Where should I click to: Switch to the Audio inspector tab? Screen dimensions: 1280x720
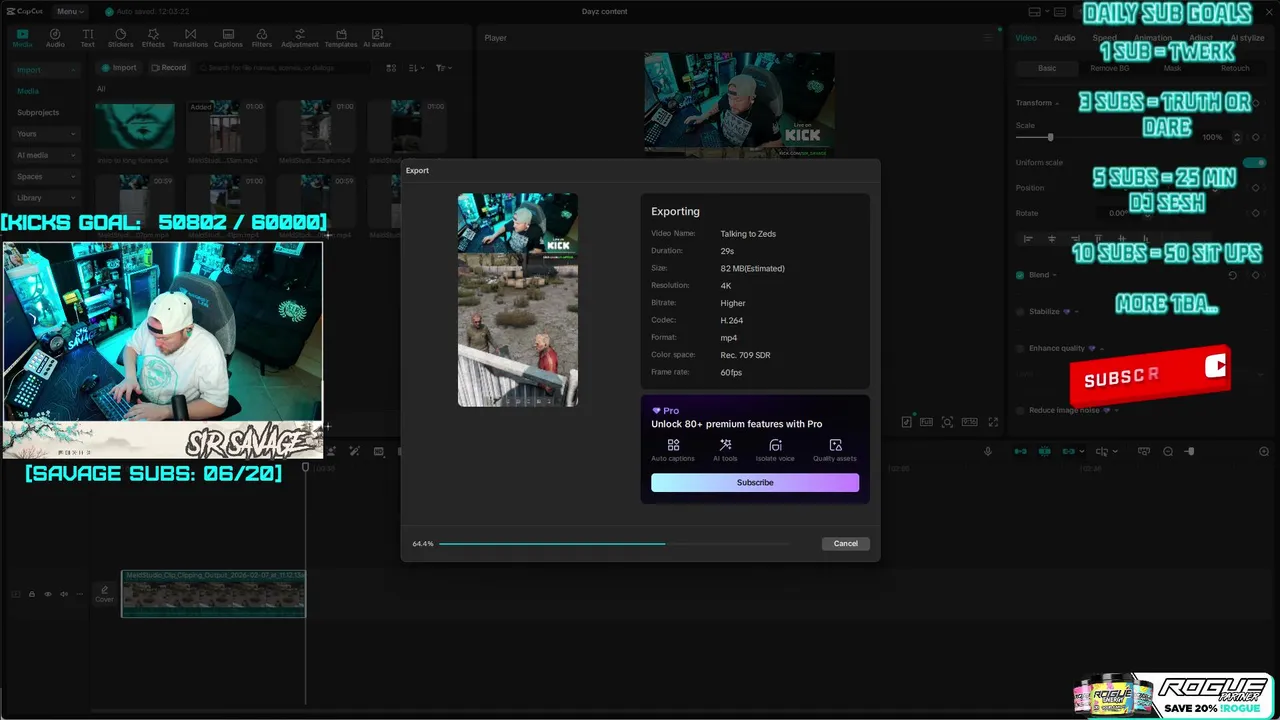1064,38
